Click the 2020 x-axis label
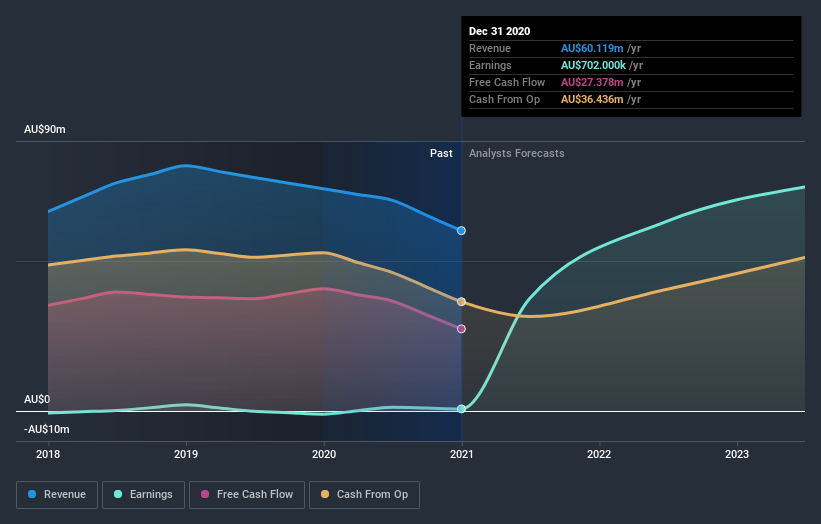This screenshot has height=524, width=821. coord(324,454)
